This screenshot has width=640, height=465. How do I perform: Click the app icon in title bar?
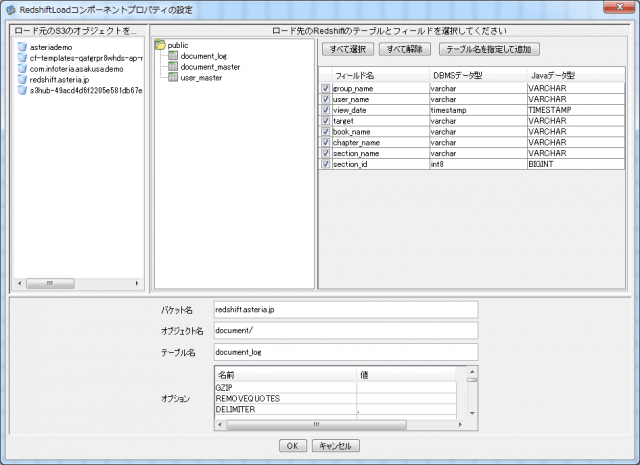[x=11, y=10]
